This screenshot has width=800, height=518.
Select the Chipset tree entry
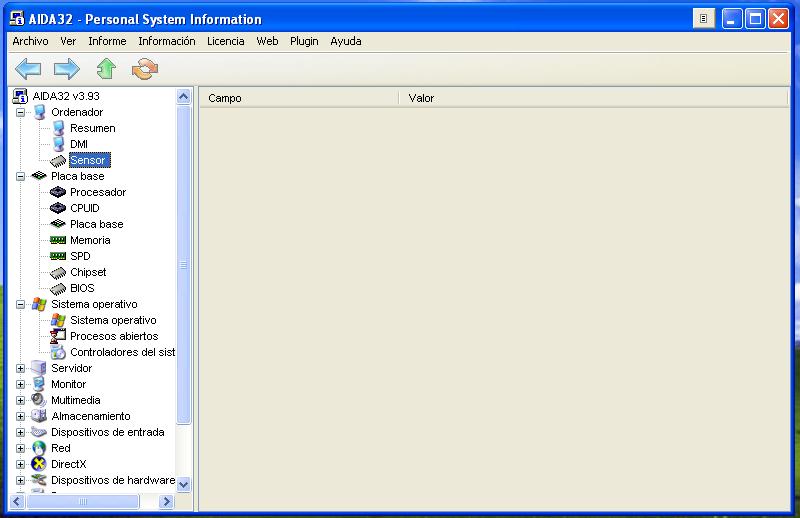[88, 272]
